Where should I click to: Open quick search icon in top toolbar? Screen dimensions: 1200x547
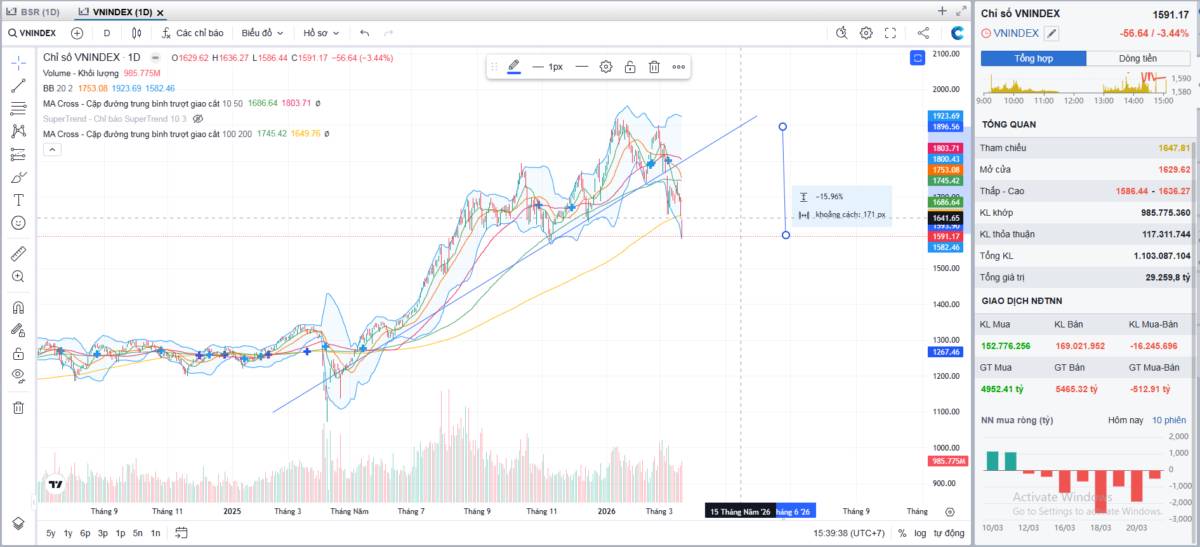coord(841,33)
